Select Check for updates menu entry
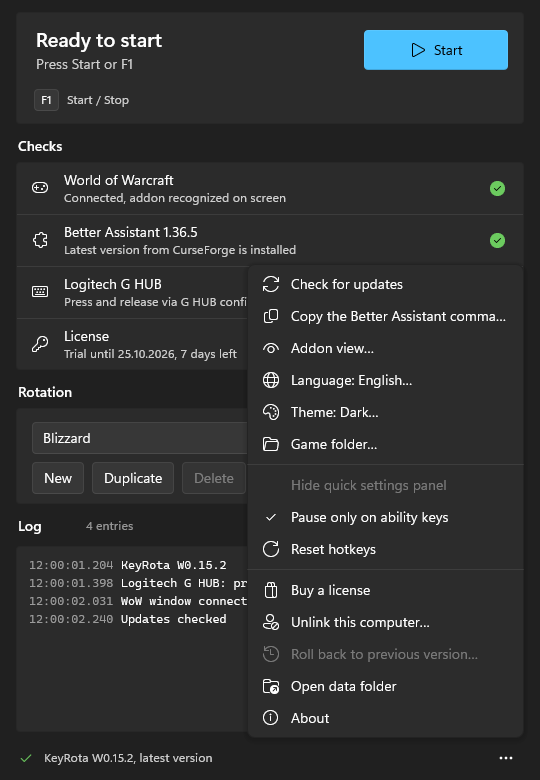The width and height of the screenshot is (540, 780). (x=385, y=285)
